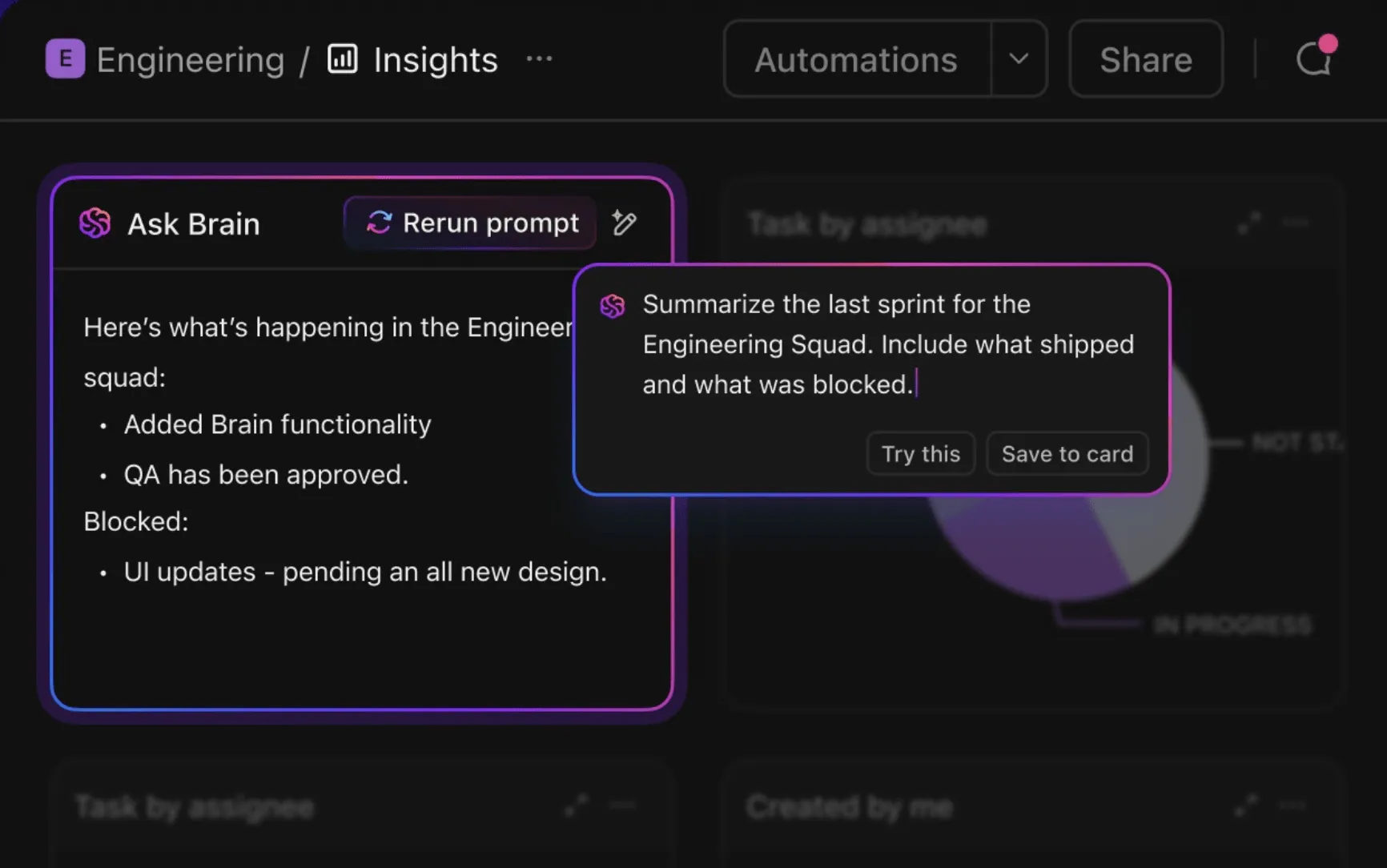Expand the Automations dropdown arrow
This screenshot has width=1387, height=868.
point(1019,58)
